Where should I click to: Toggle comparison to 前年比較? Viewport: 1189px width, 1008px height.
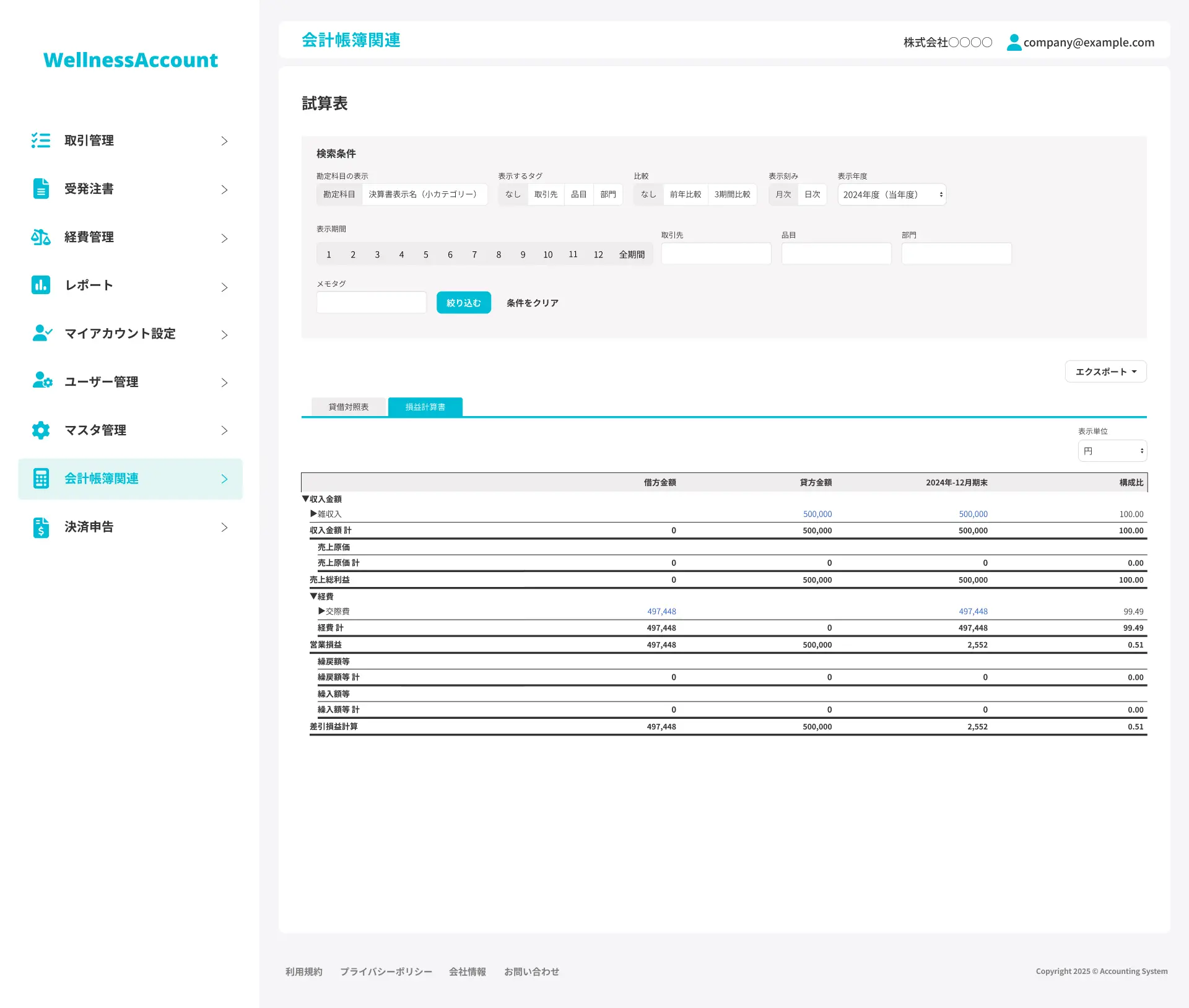click(x=685, y=194)
